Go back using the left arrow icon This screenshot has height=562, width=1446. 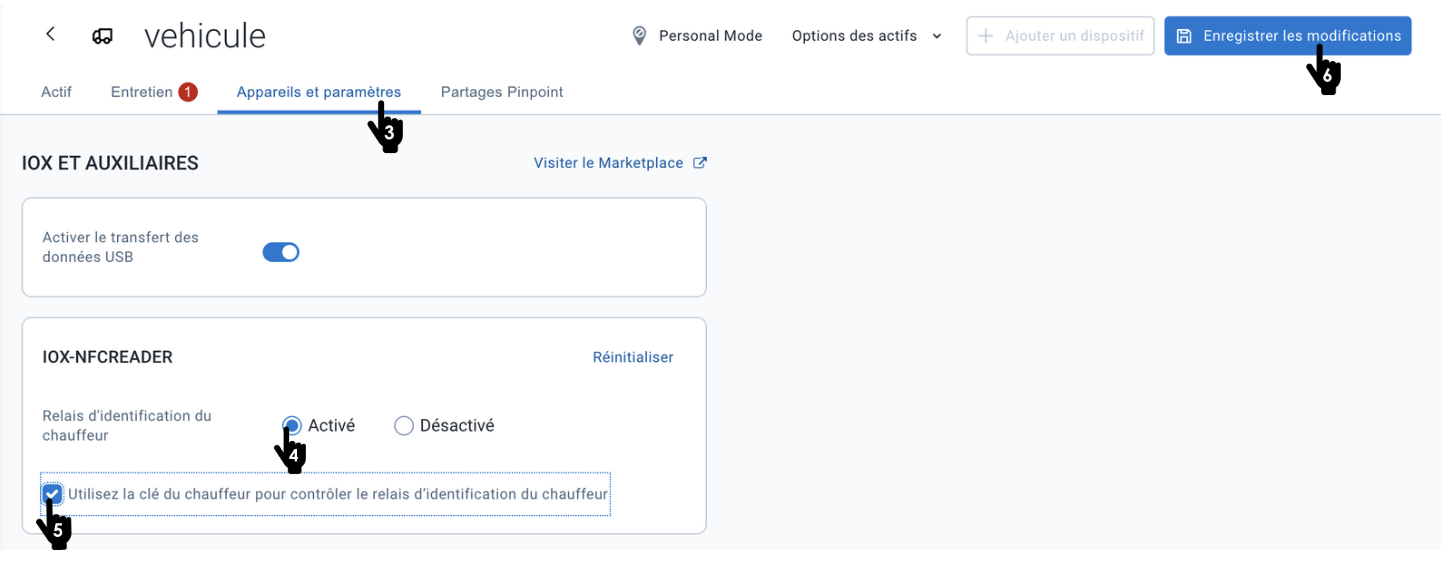[50, 34]
